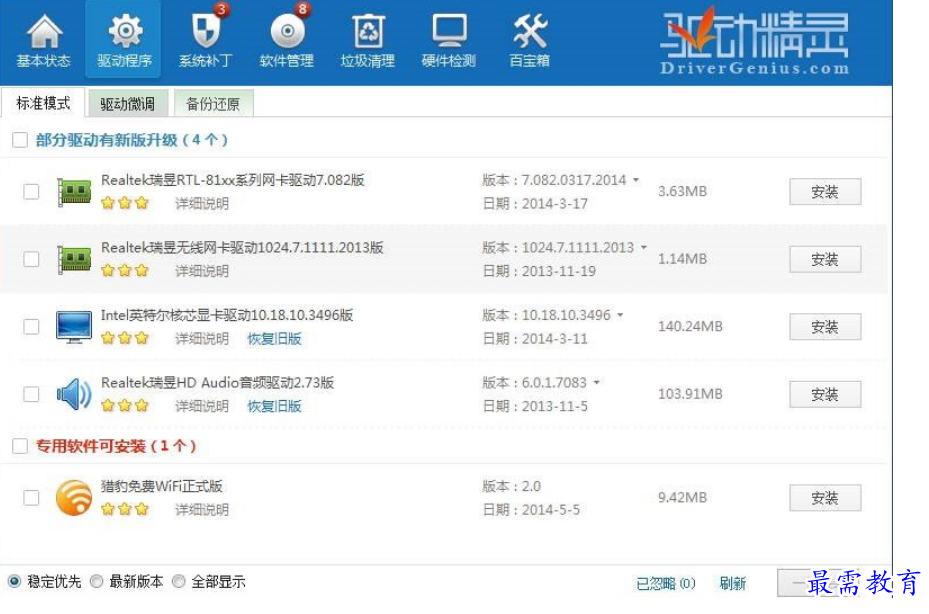Install the Intel核芯显卡 driver
This screenshot has width=929, height=614.
tap(824, 327)
